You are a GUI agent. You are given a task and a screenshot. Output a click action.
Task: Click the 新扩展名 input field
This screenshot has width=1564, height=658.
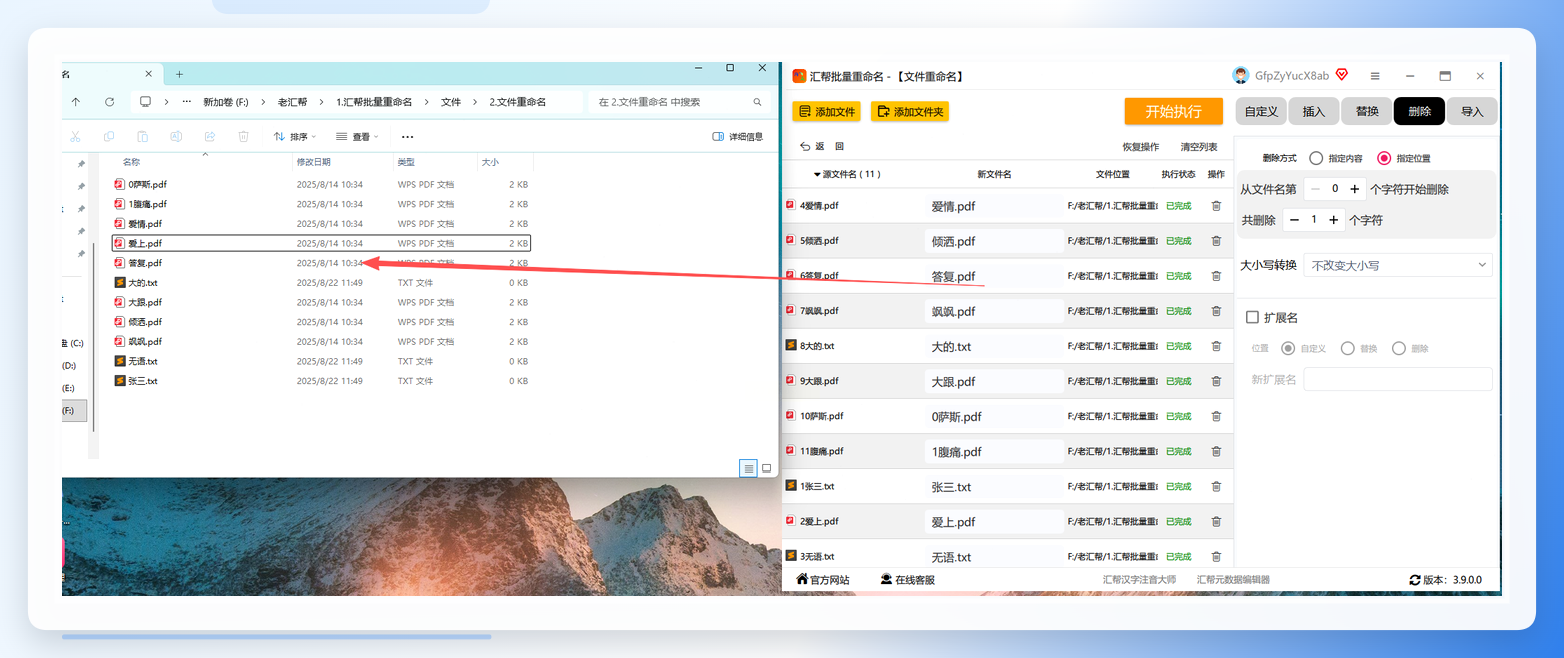1398,379
